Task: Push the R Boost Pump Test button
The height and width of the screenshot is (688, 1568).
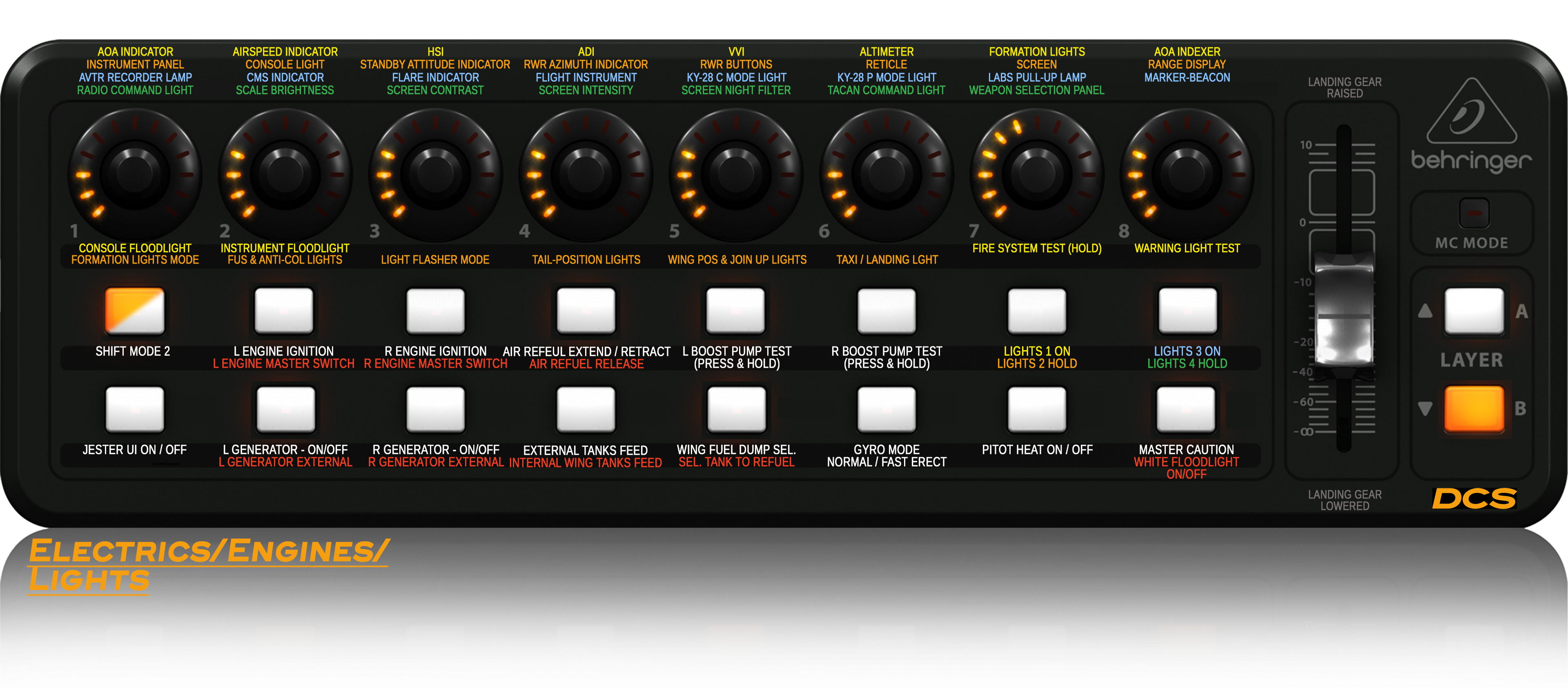Action: [x=886, y=310]
